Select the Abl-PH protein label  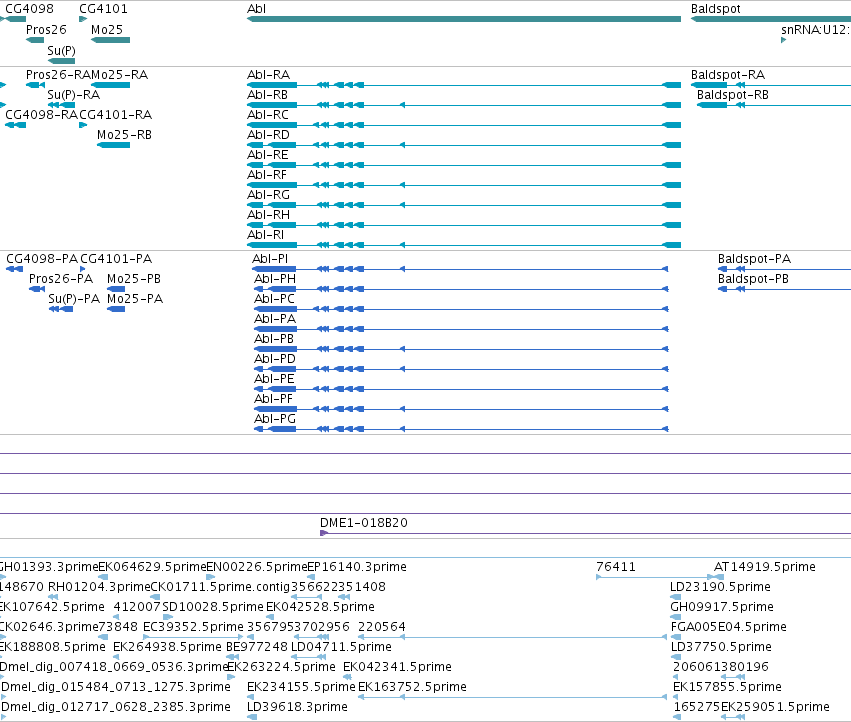coord(275,279)
